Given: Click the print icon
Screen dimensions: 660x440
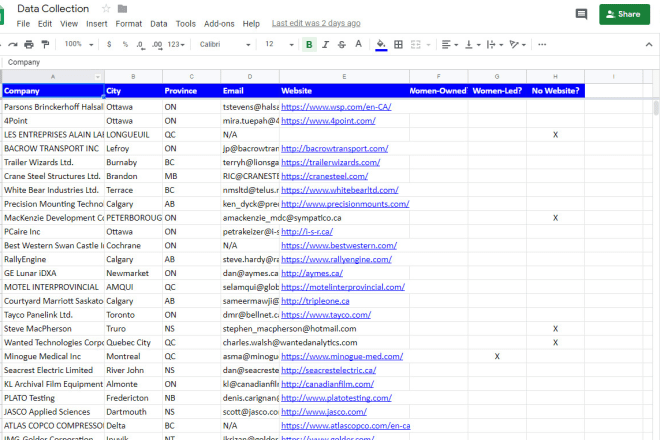Looking at the screenshot, I should pyautogui.click(x=29, y=44).
